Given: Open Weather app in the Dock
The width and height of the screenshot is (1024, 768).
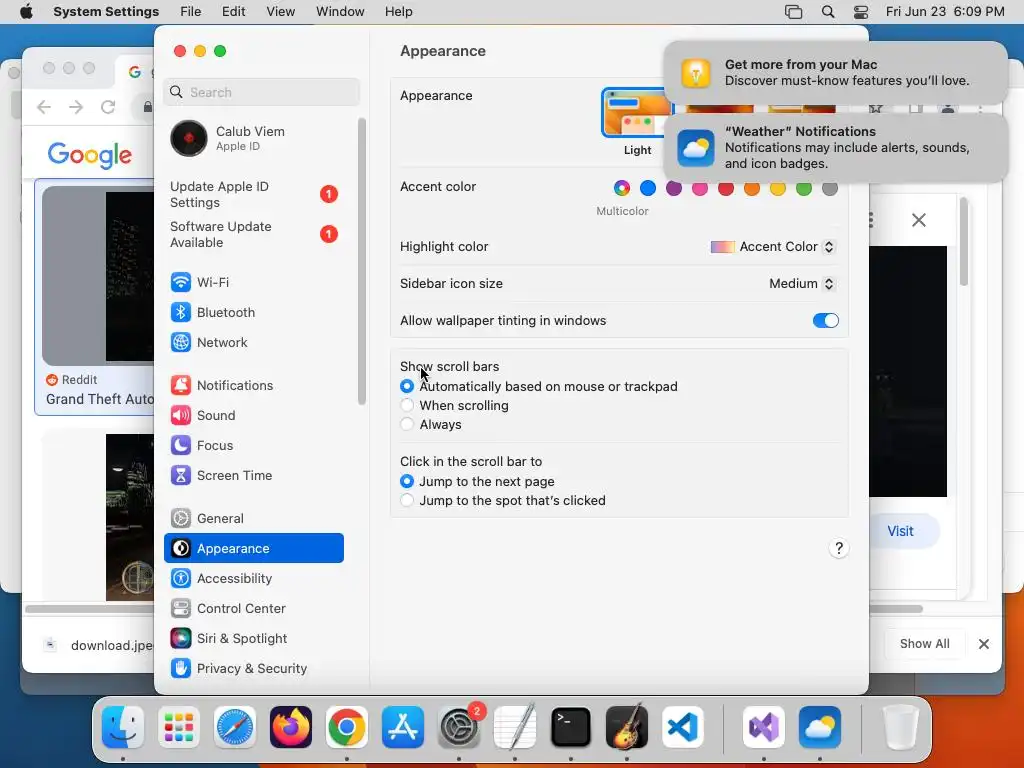Looking at the screenshot, I should (820, 727).
